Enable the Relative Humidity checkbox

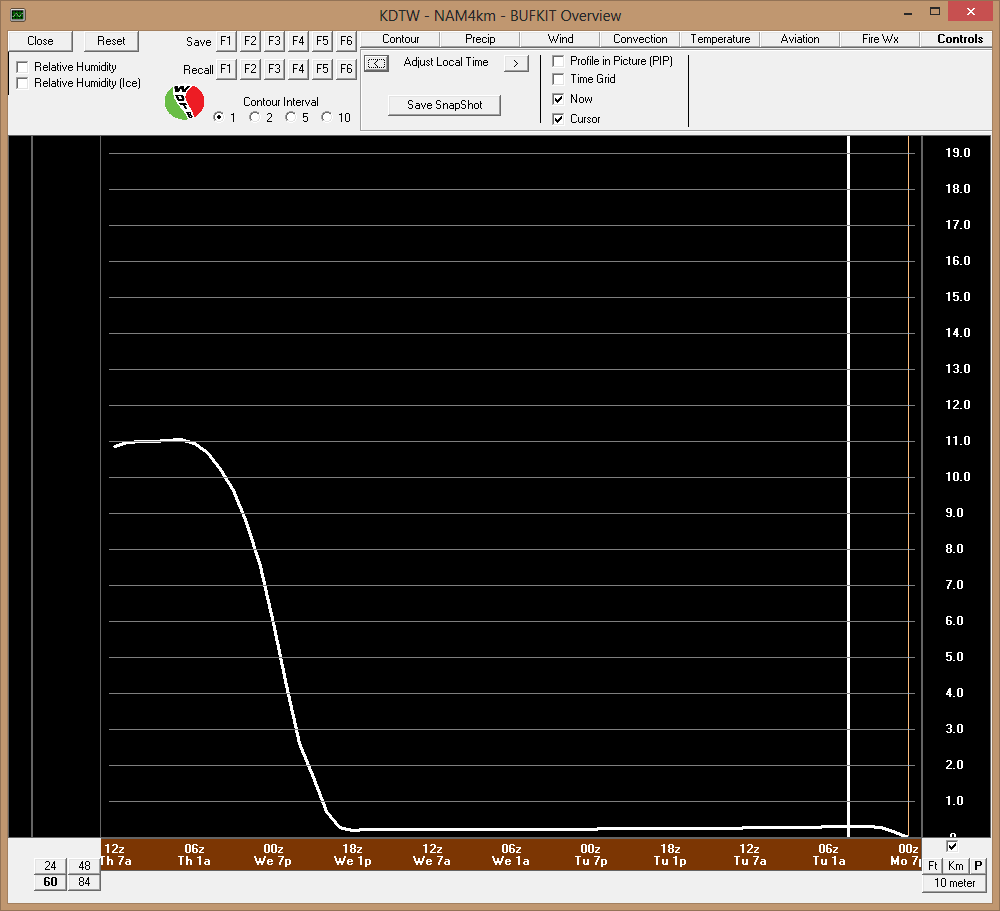pyautogui.click(x=22, y=67)
